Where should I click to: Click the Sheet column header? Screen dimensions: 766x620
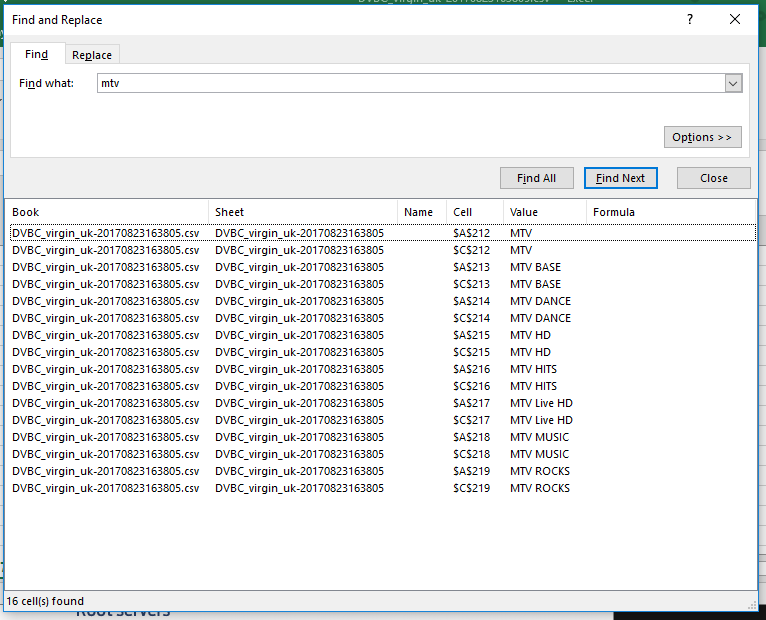(303, 212)
